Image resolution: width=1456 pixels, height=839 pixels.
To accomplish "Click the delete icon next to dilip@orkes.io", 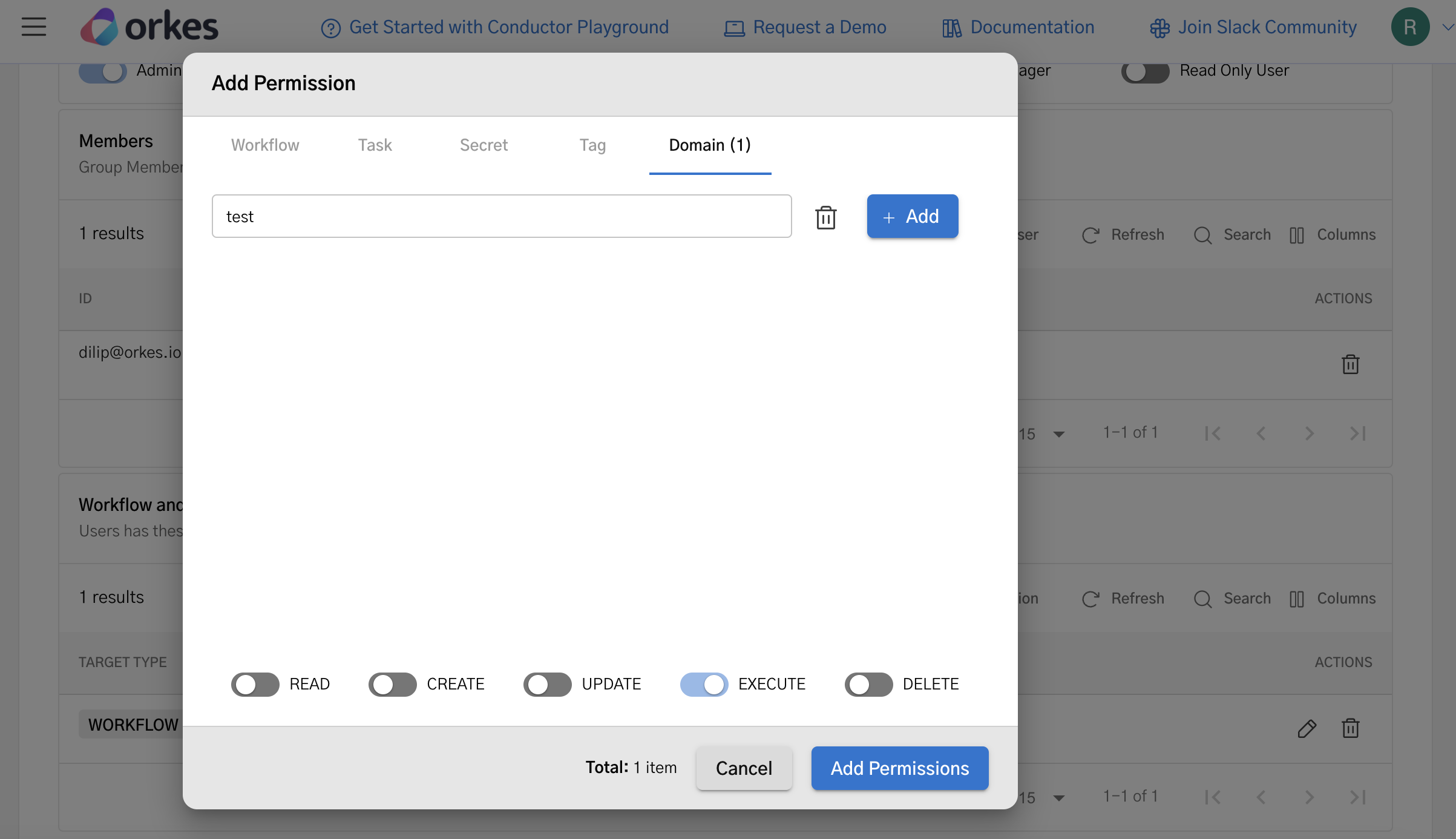I will click(x=1350, y=364).
